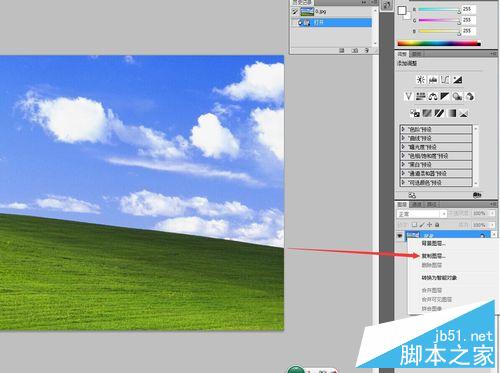Add a Photo Filter adjustment icon
The width and height of the screenshot is (500, 373).
[457, 96]
